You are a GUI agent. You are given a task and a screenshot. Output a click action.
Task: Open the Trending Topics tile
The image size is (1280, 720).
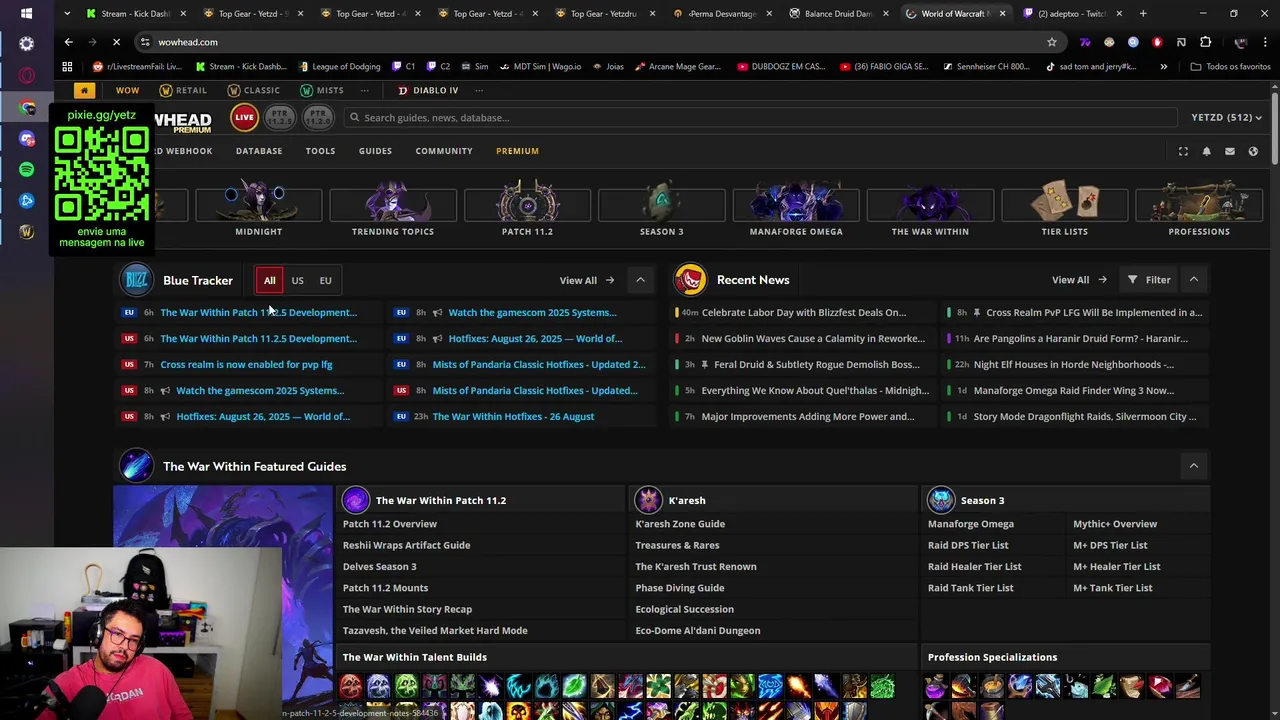point(393,209)
